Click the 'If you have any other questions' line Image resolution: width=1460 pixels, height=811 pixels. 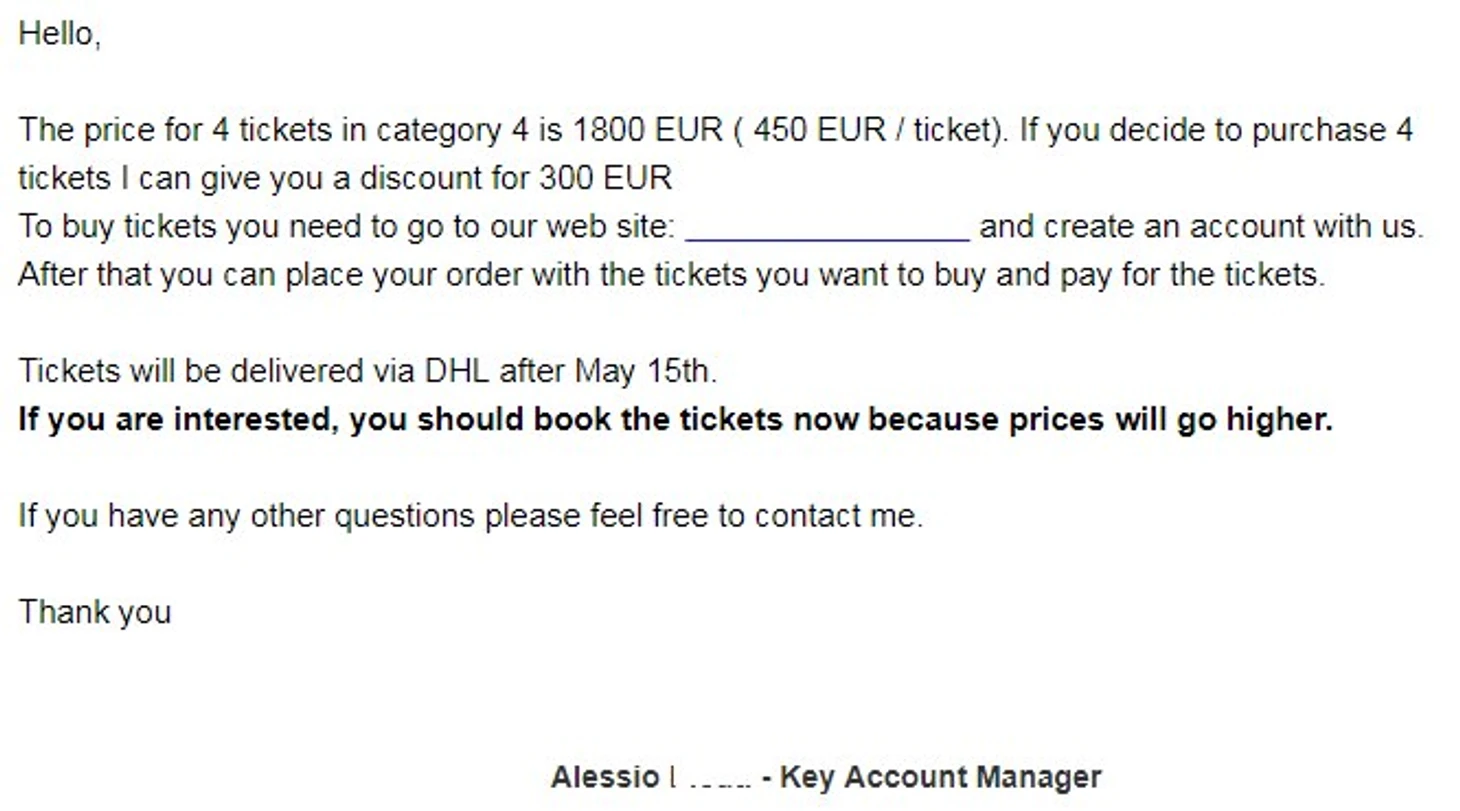point(470,516)
